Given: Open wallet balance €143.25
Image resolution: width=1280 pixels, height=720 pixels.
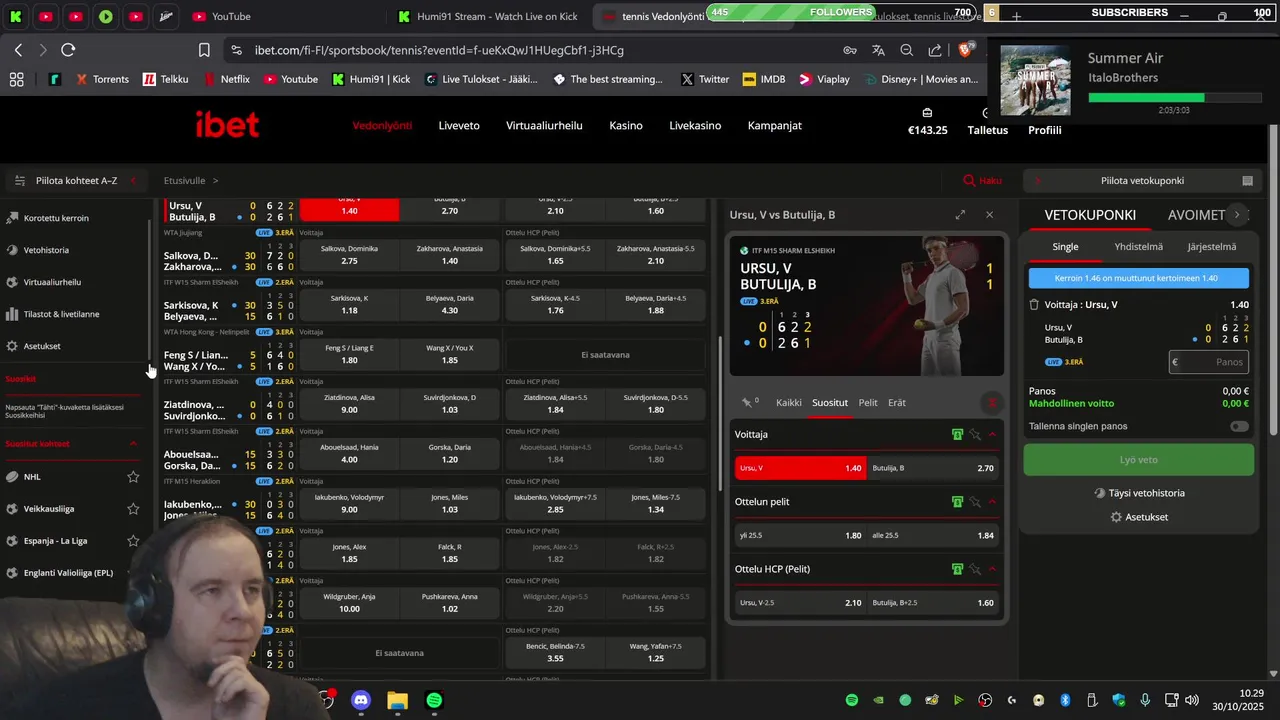Looking at the screenshot, I should click(927, 122).
